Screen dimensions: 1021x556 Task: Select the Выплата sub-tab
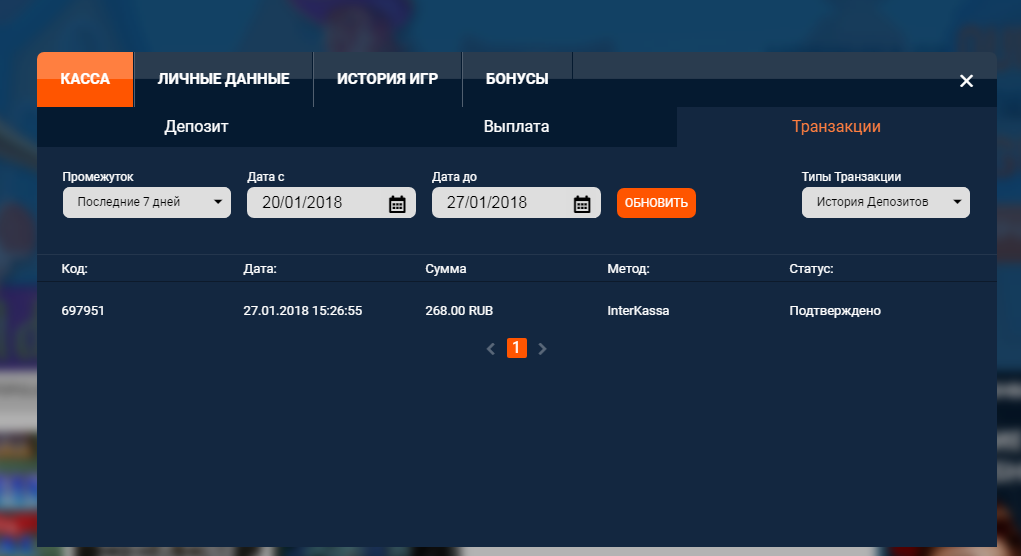(x=516, y=126)
